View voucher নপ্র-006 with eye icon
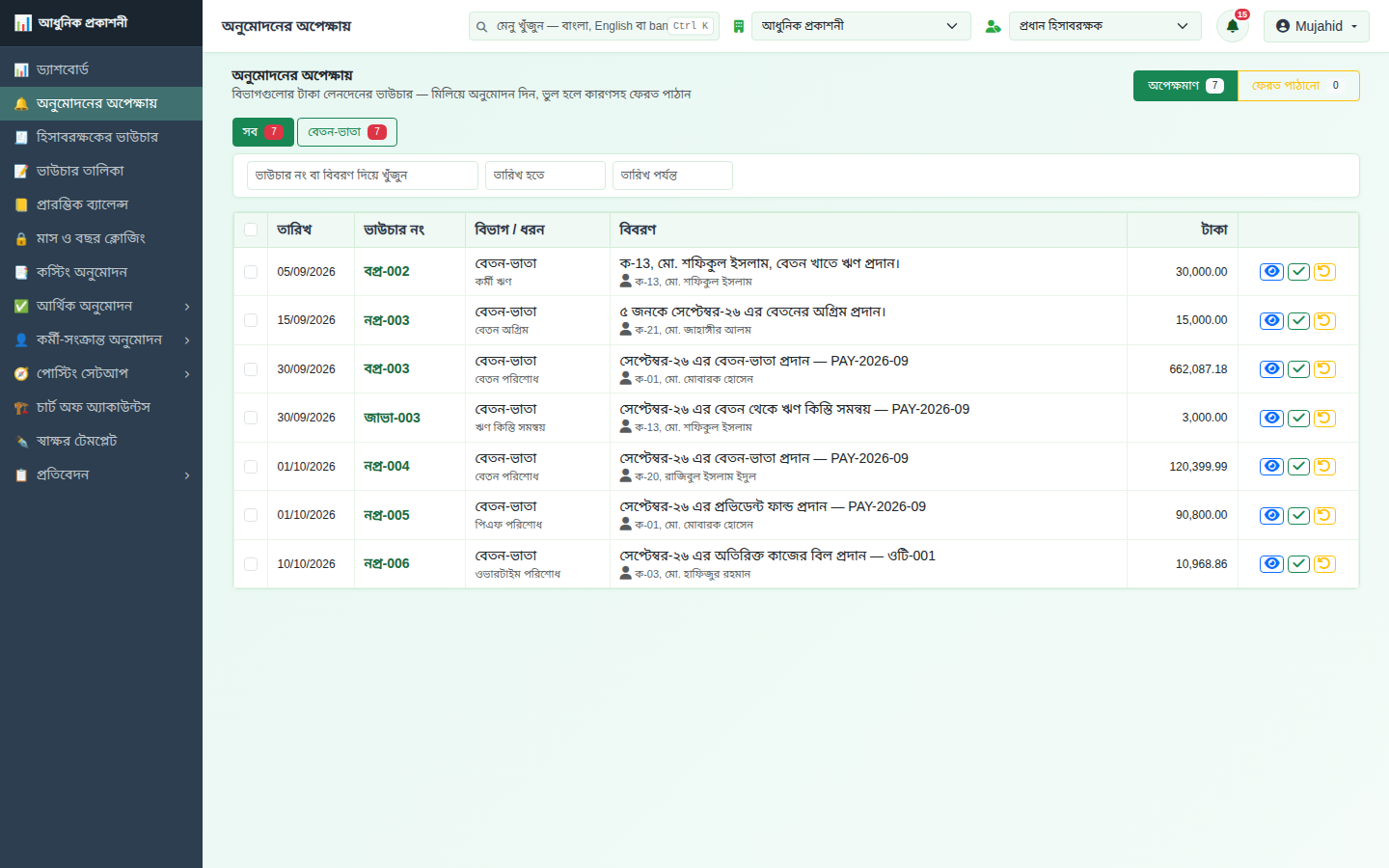1389x868 pixels. pyautogui.click(x=1271, y=564)
